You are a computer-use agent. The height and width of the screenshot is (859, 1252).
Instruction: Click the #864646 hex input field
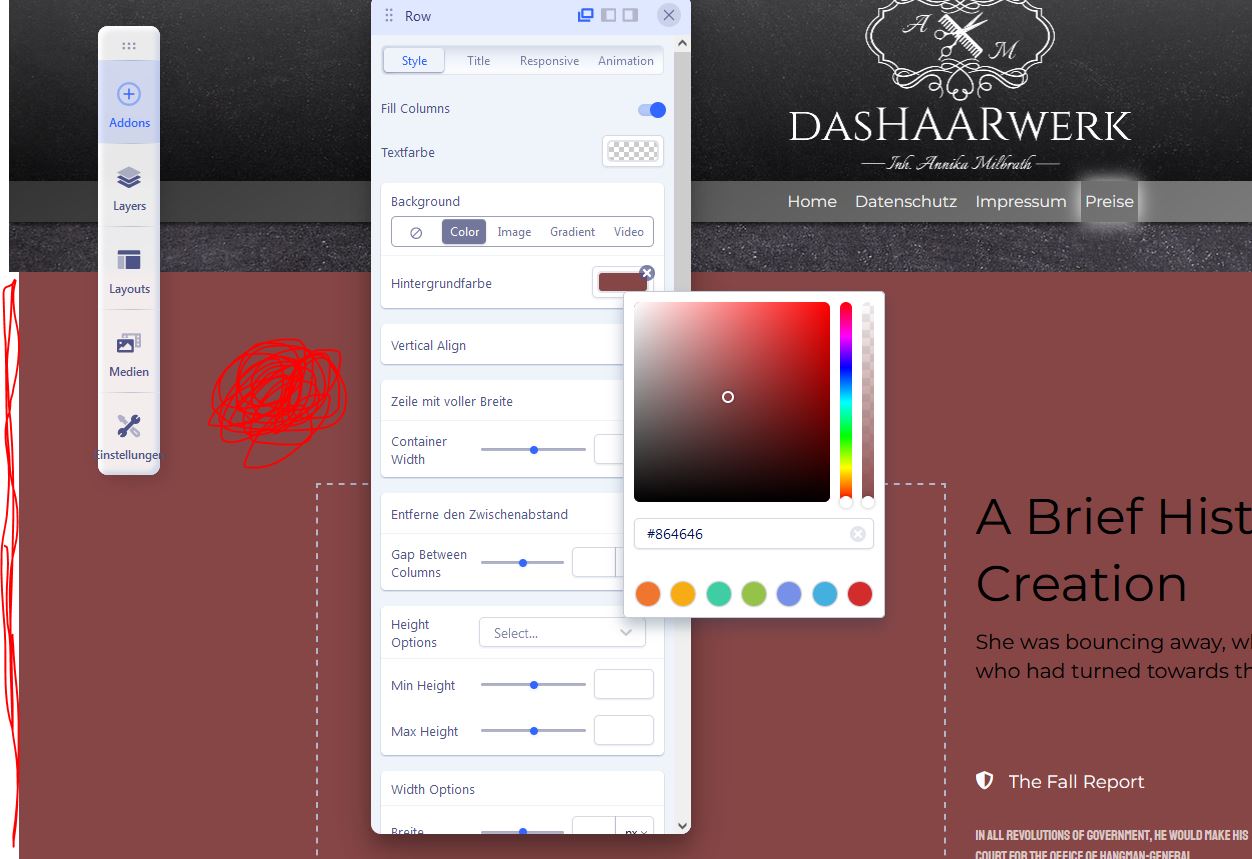[x=740, y=534]
